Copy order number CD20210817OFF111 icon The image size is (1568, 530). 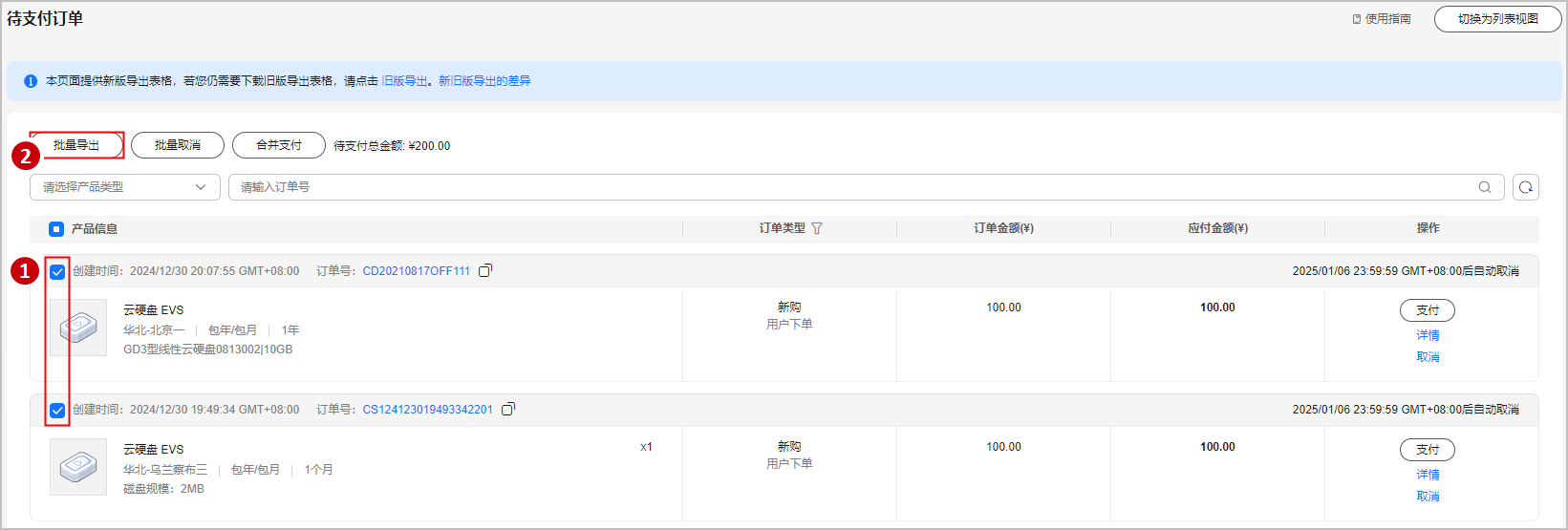(485, 271)
